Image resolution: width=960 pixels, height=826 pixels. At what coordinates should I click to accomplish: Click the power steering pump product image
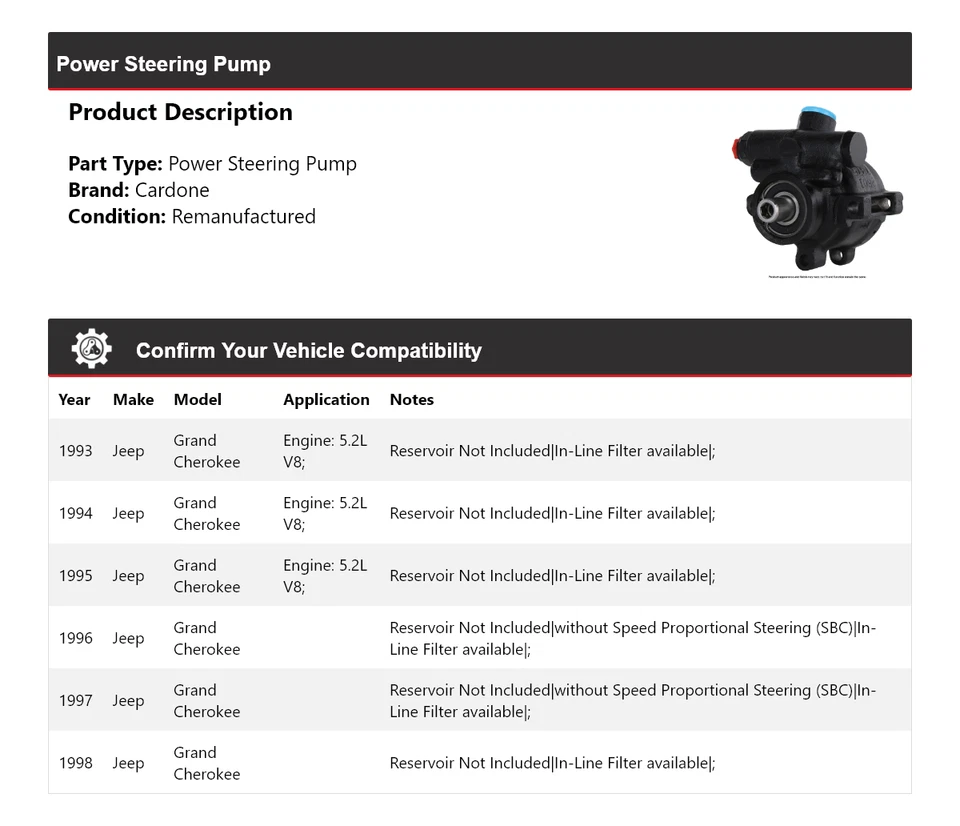click(x=816, y=191)
